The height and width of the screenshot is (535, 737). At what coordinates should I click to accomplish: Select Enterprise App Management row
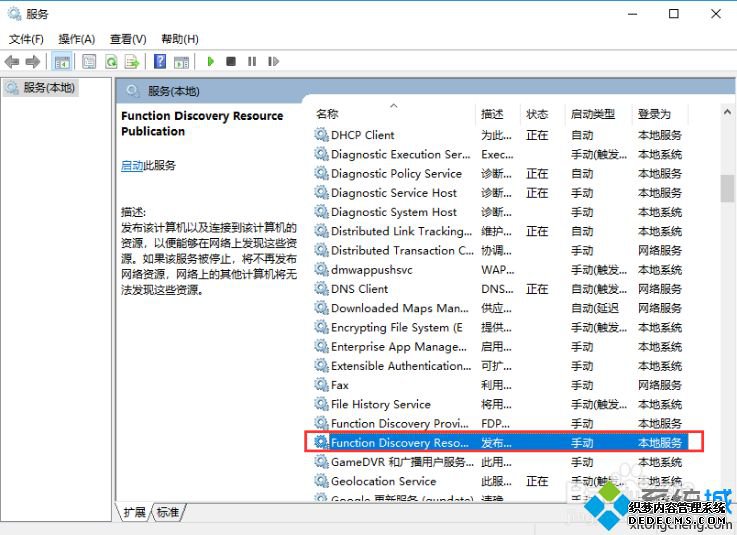(x=500, y=347)
